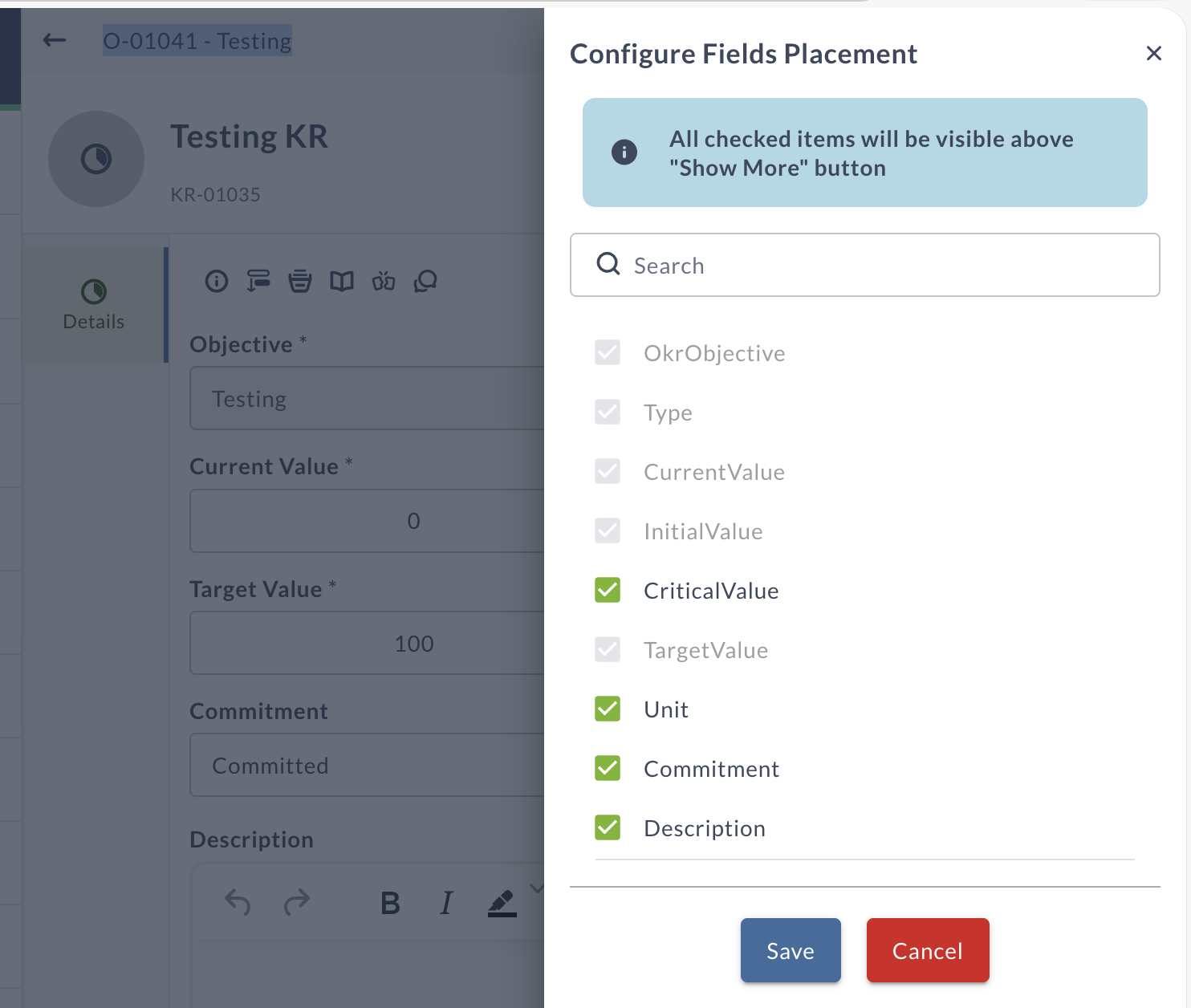Viewport: 1191px width, 1008px height.
Task: Click the torn-paper conflict icon
Action: pos(384,281)
